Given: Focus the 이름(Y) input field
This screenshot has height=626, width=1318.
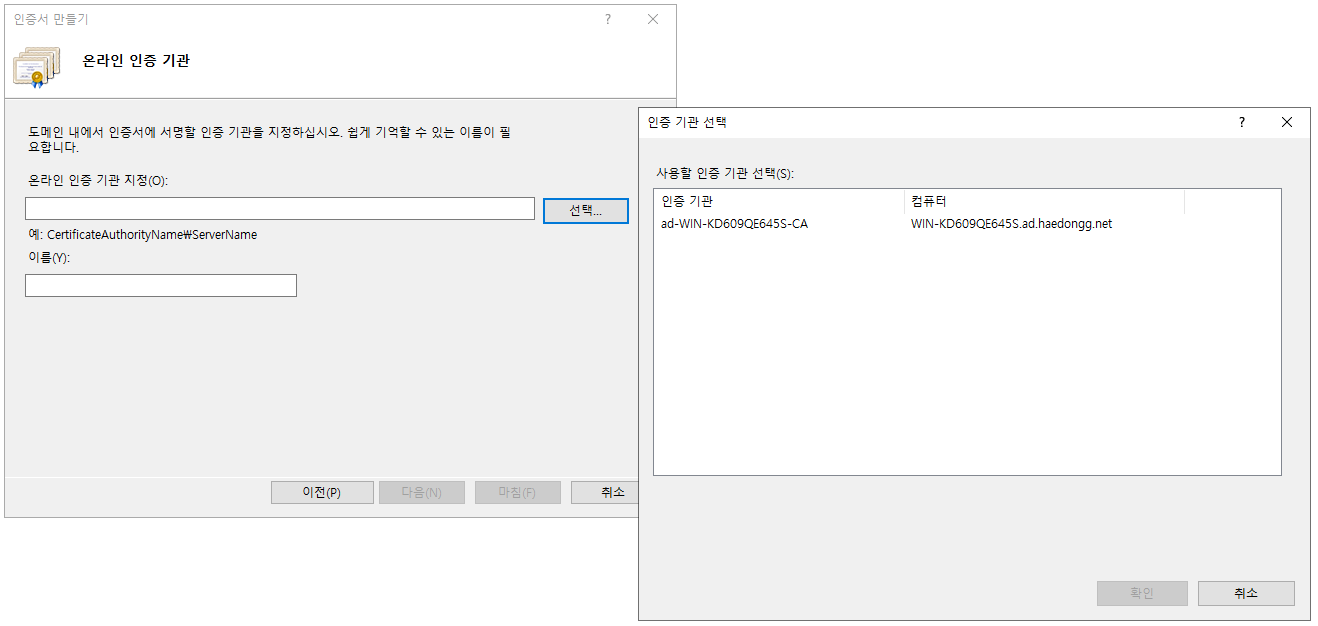Looking at the screenshot, I should pyautogui.click(x=161, y=285).
